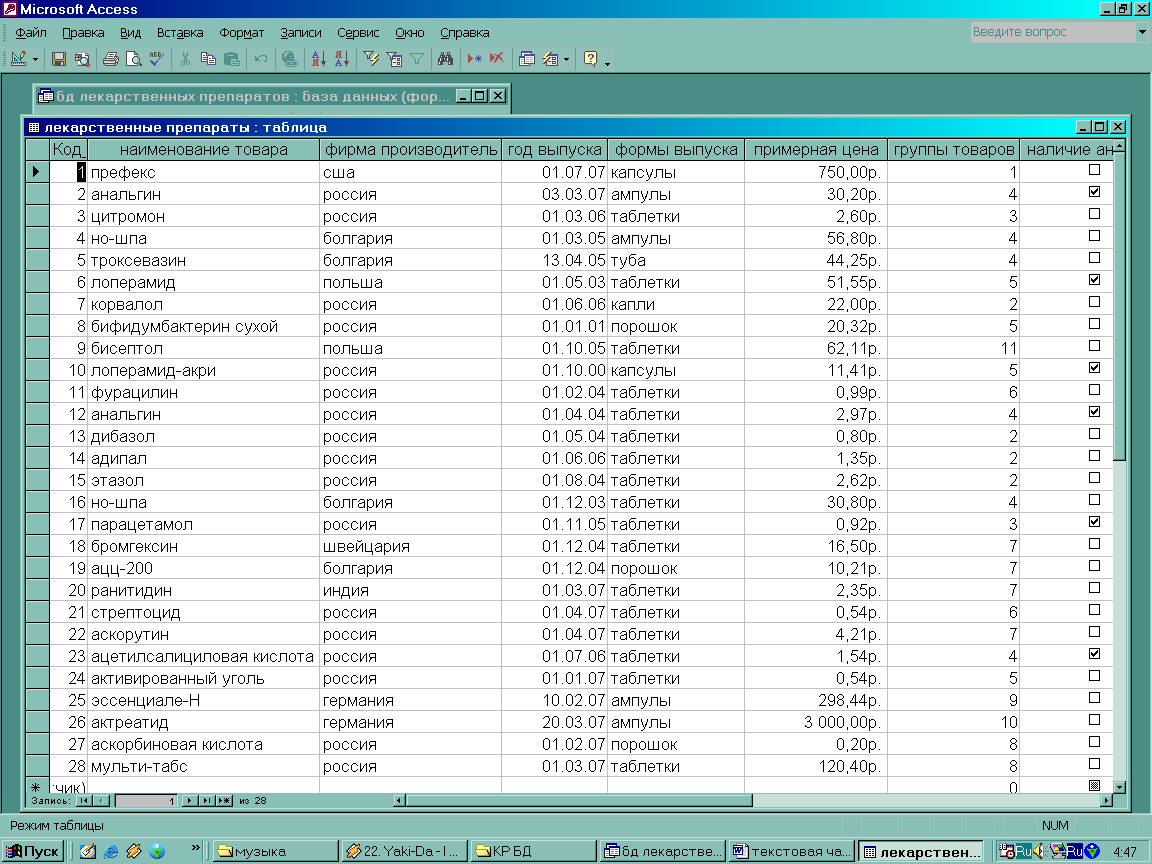Open the Записи menu

click(x=301, y=32)
